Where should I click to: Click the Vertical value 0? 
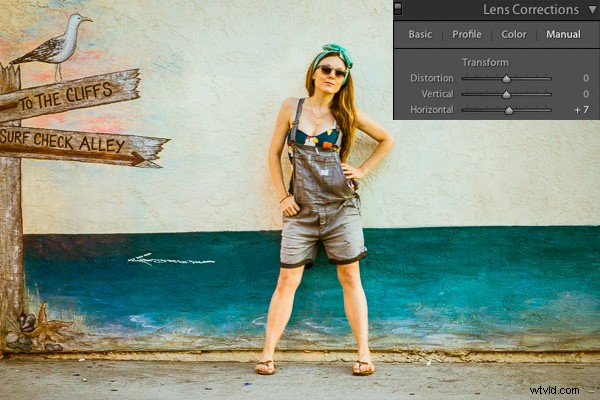pyautogui.click(x=586, y=94)
